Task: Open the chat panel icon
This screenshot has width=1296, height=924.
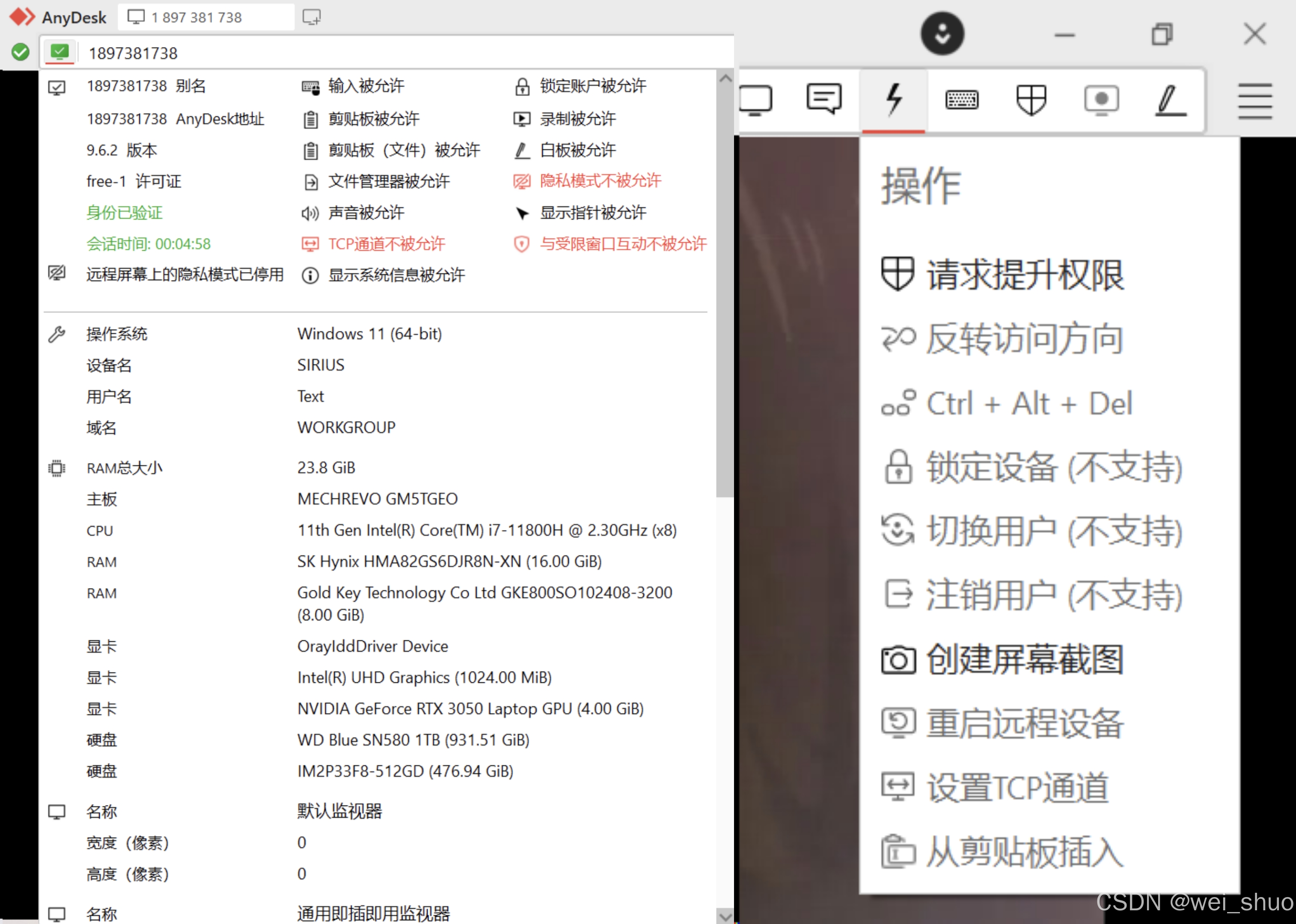Action: pos(823,100)
